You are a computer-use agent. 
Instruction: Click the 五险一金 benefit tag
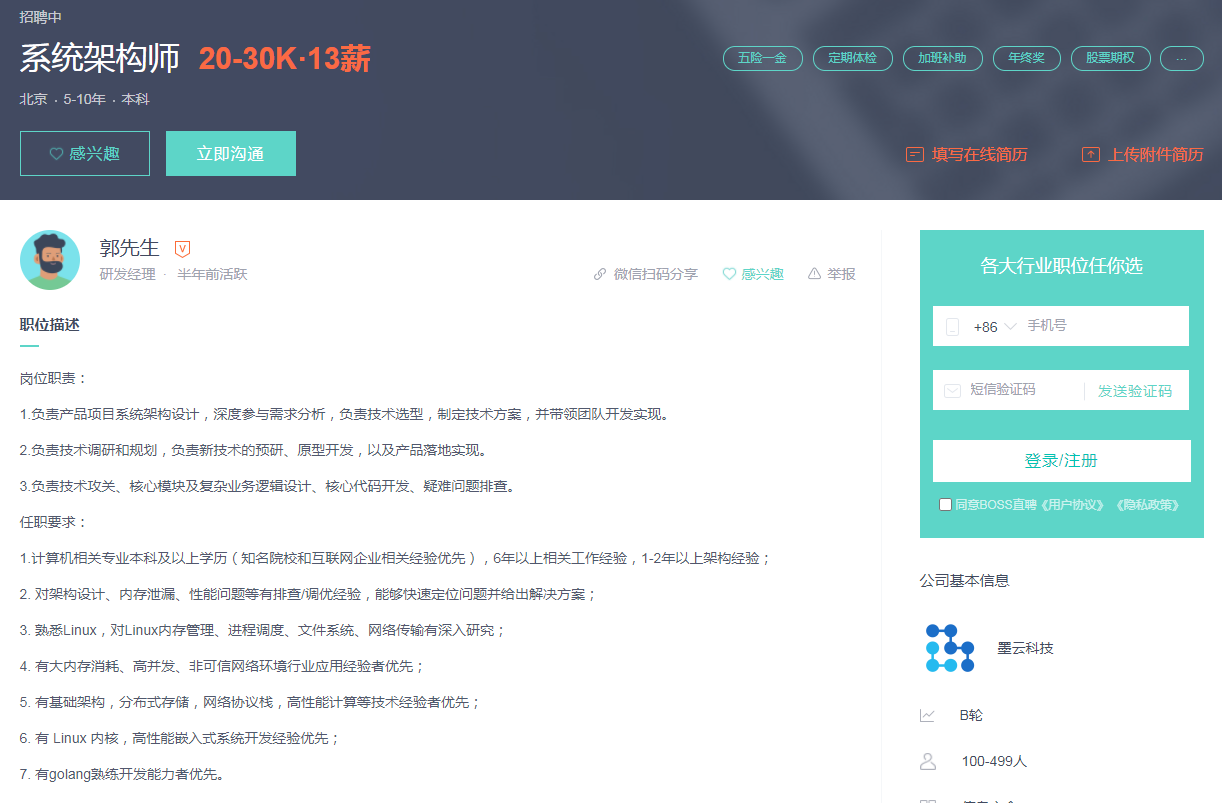click(762, 58)
